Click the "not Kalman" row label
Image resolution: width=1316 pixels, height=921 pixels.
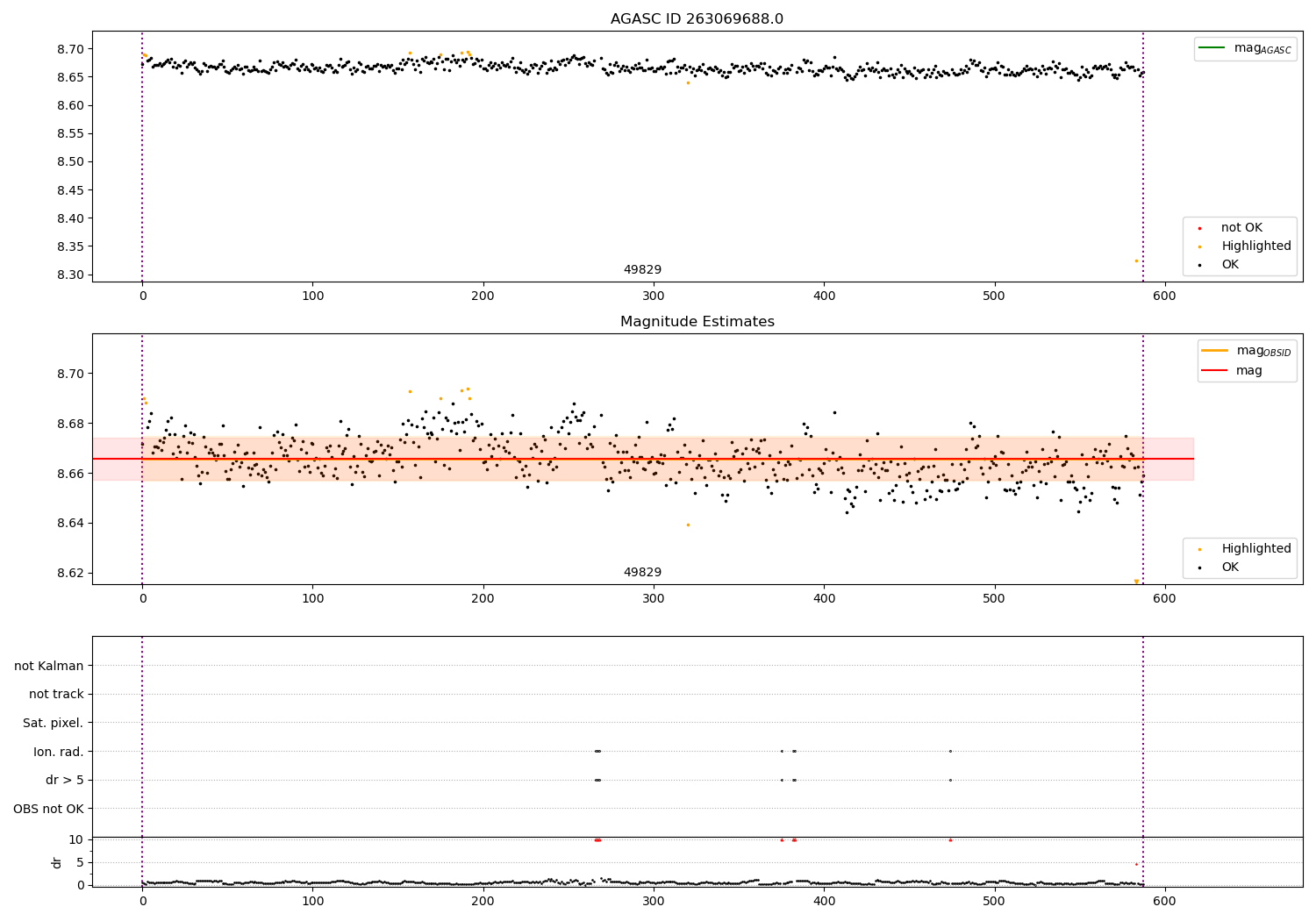(x=49, y=666)
